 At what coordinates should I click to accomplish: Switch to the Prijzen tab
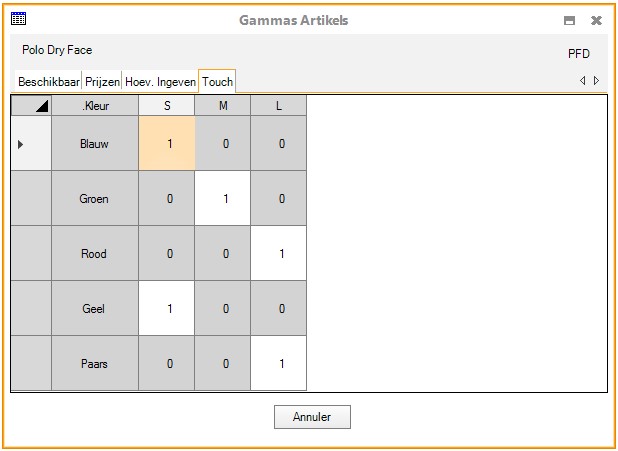point(102,82)
